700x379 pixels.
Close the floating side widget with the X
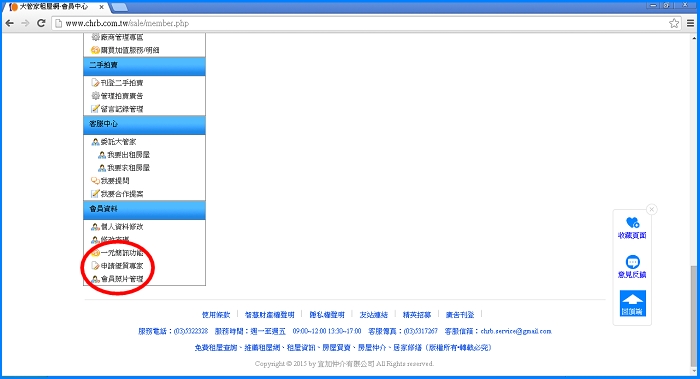(652, 209)
